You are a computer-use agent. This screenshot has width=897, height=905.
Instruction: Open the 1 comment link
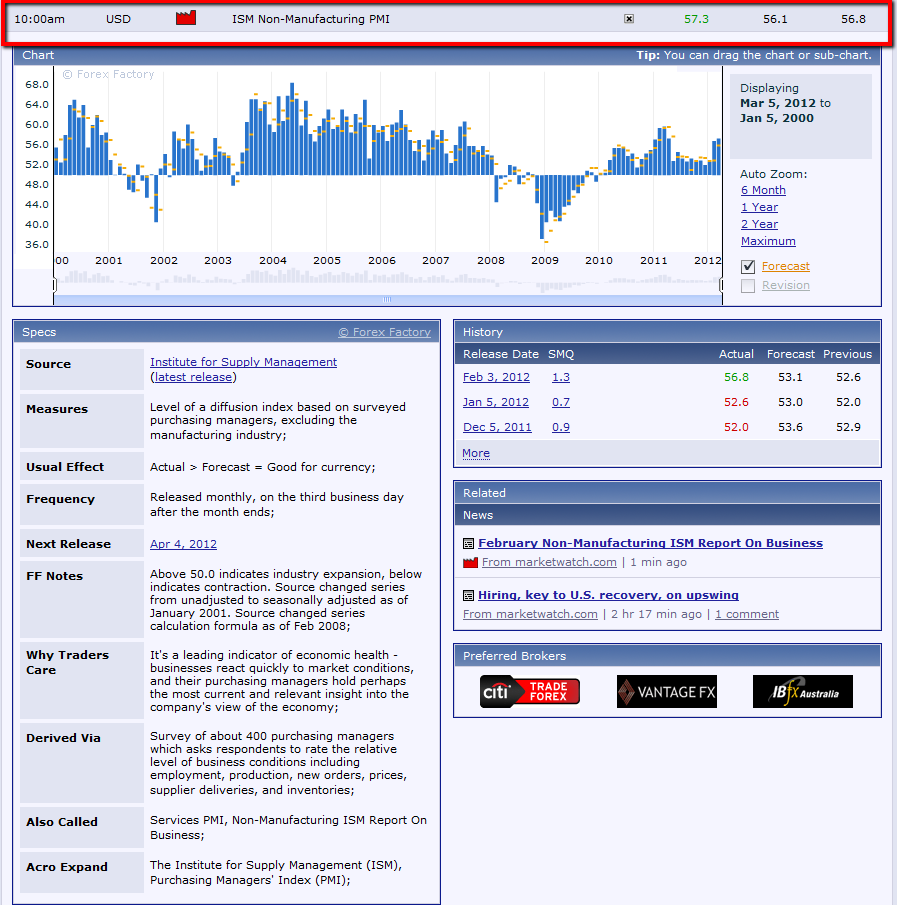[747, 614]
